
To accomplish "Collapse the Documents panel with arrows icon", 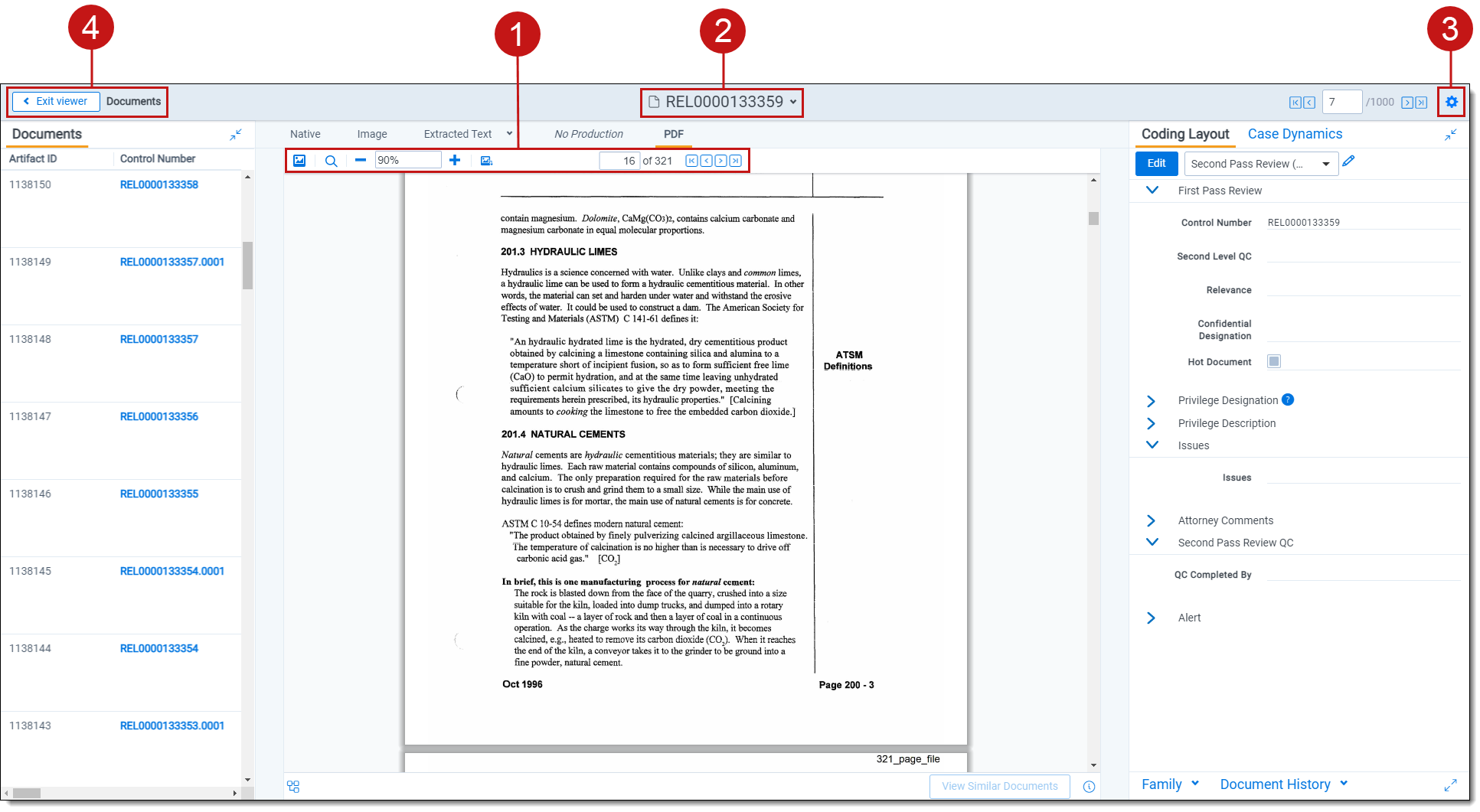I will (x=236, y=135).
